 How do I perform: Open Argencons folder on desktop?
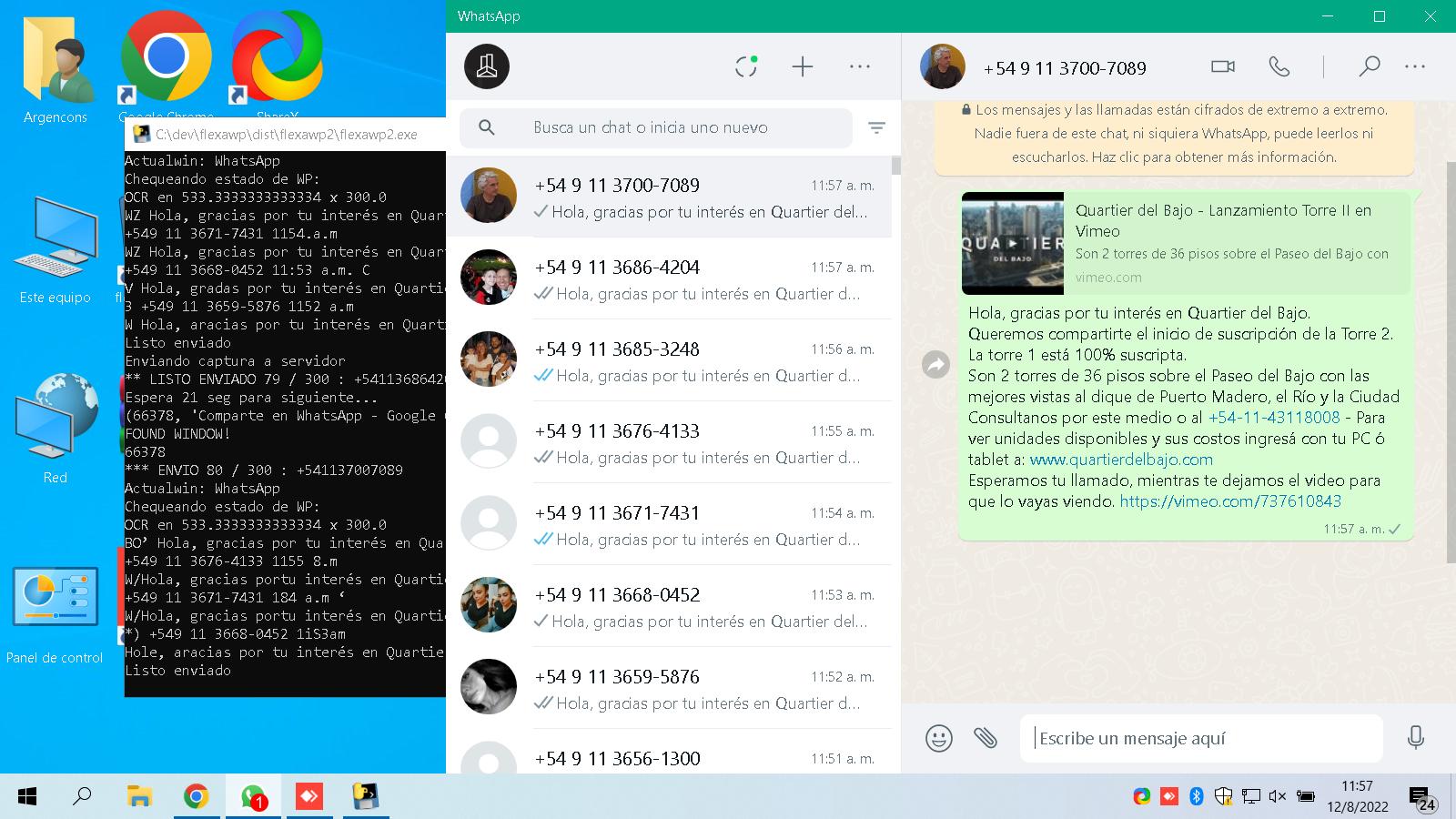[56, 68]
